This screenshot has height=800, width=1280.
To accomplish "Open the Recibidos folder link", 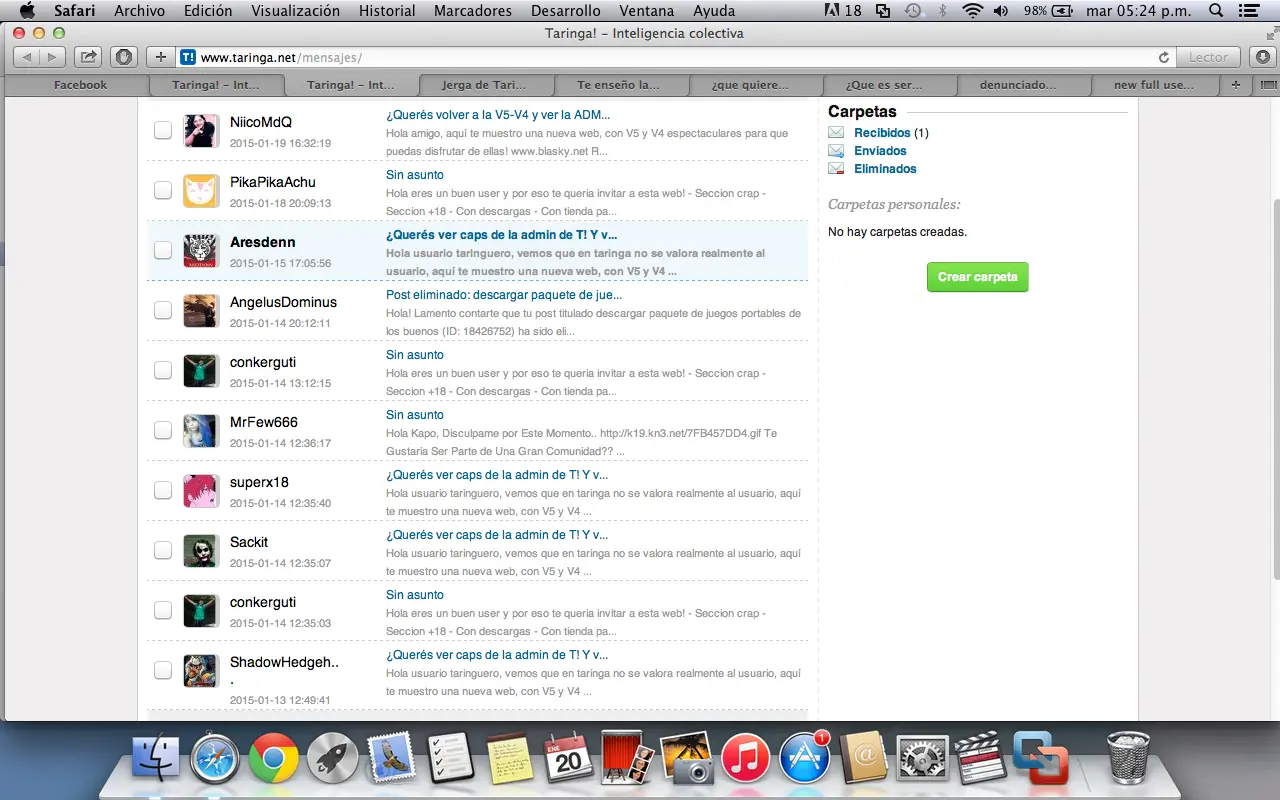I will 882,132.
